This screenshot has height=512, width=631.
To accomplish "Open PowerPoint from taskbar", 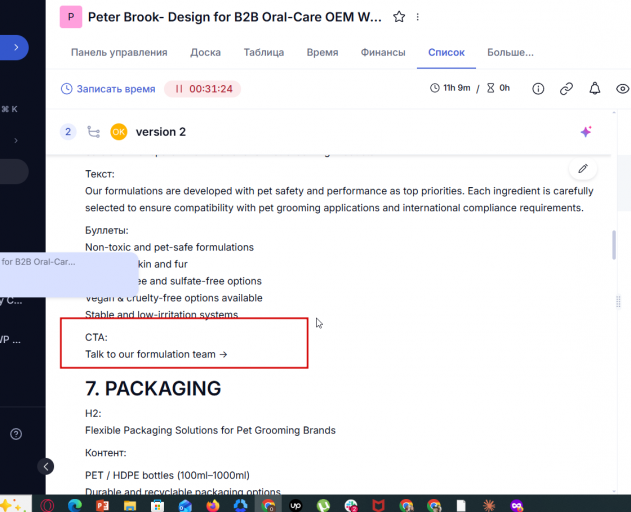I will [x=102, y=505].
